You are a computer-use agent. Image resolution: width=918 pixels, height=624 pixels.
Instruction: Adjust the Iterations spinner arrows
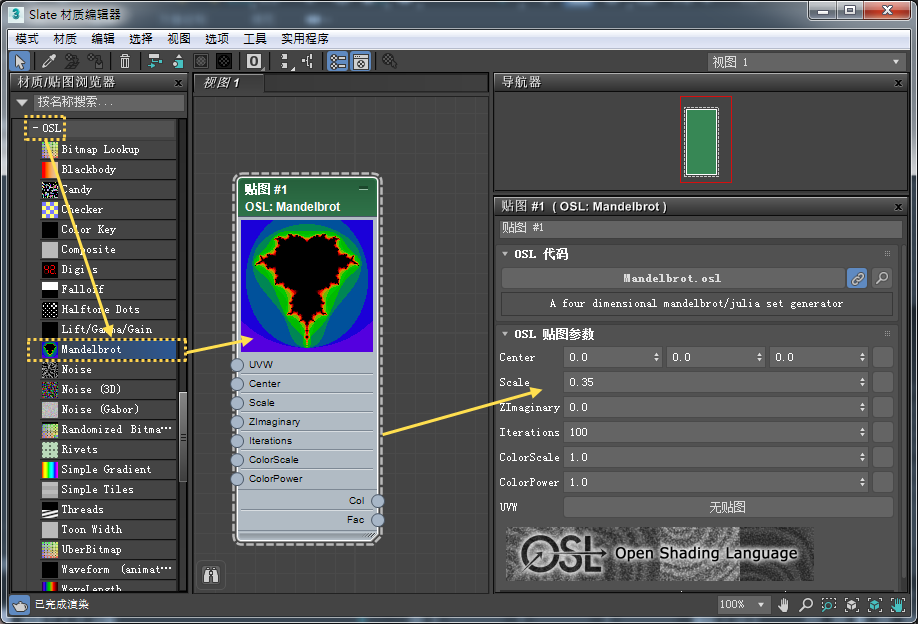coord(862,433)
